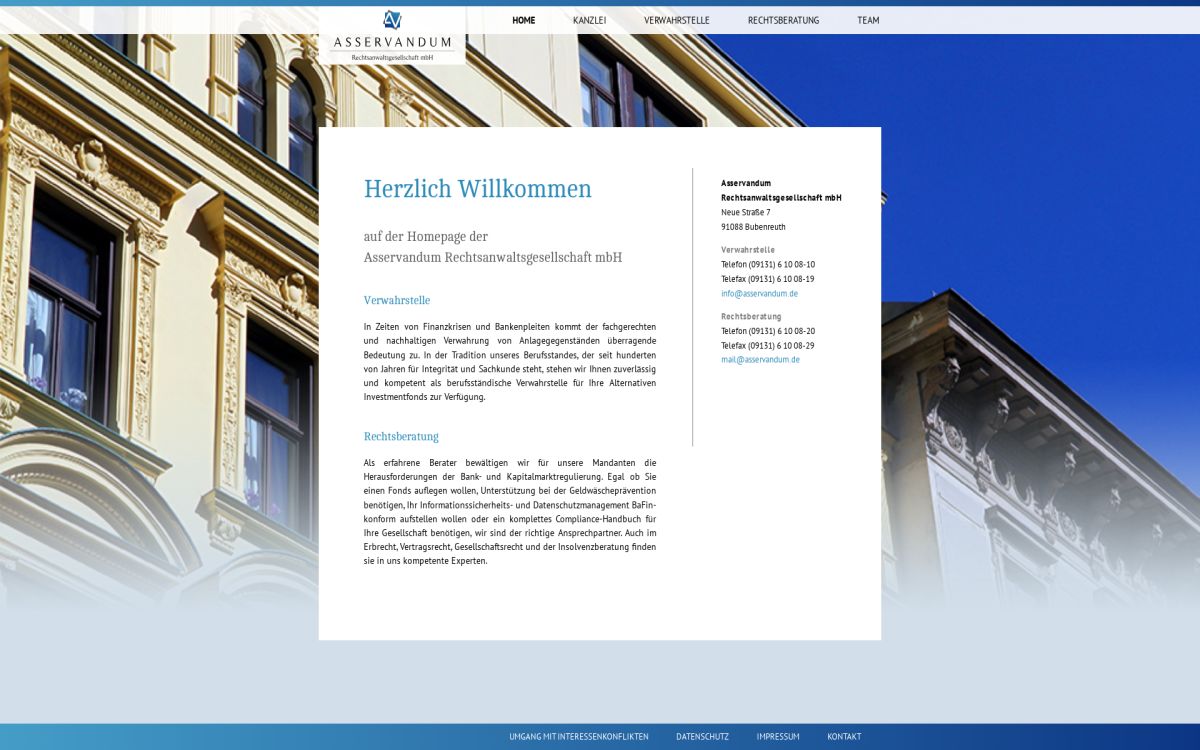Click the info@asservandum.de email link
Screen dimensions: 1200x750
click(759, 293)
